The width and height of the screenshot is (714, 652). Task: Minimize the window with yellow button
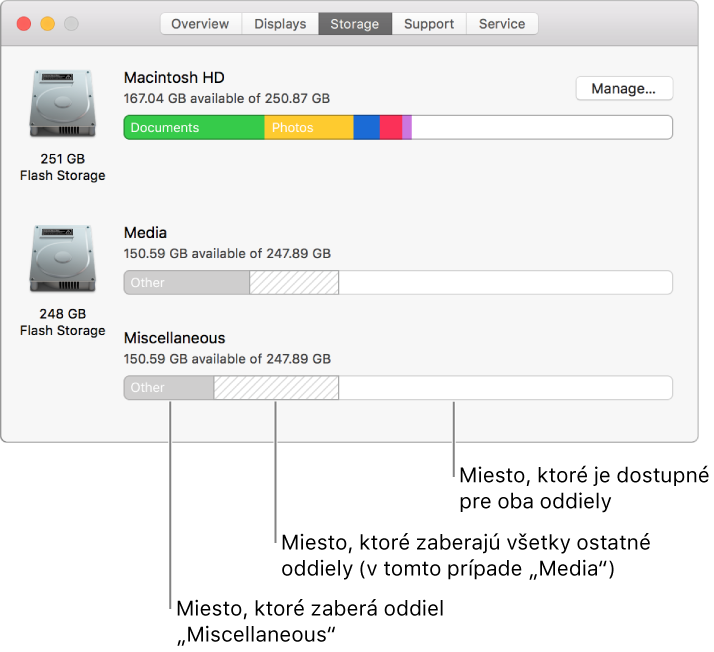pos(48,24)
